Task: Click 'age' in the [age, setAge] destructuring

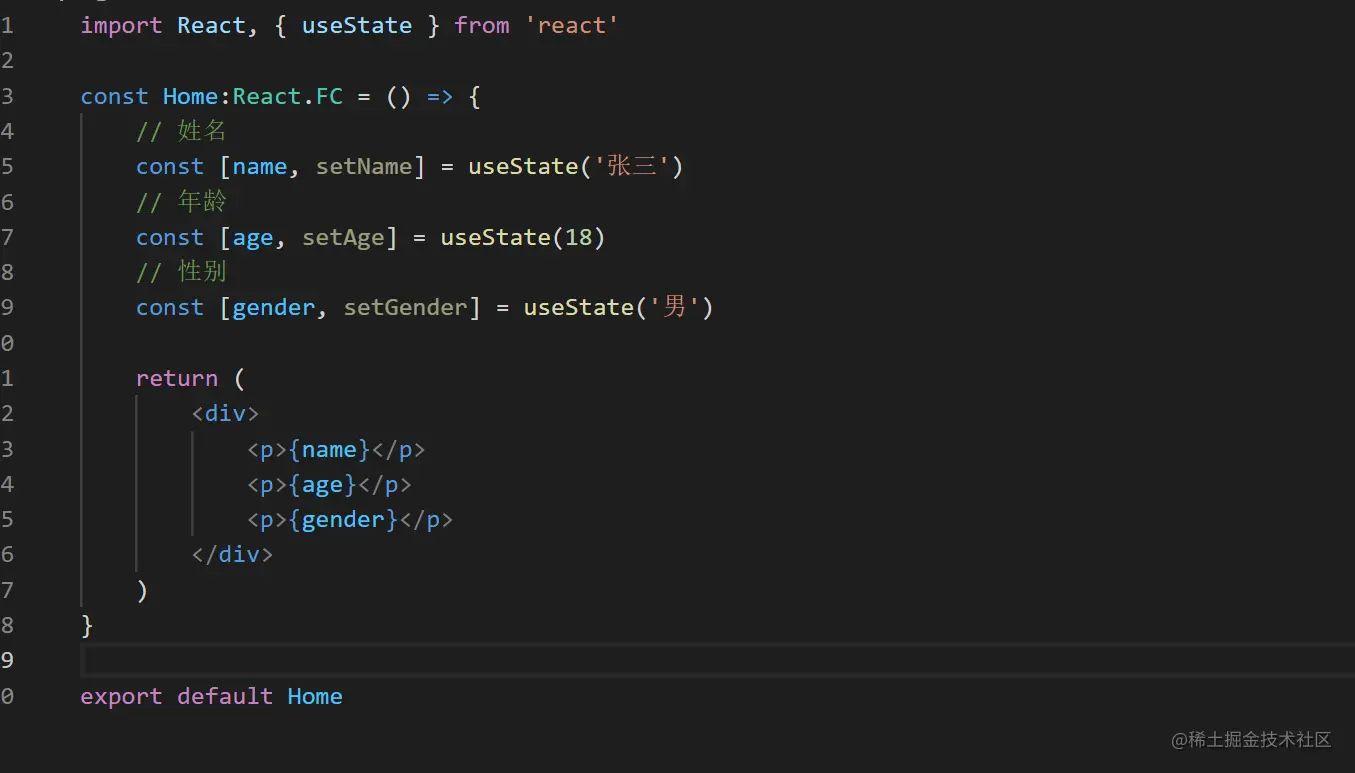Action: [x=253, y=237]
